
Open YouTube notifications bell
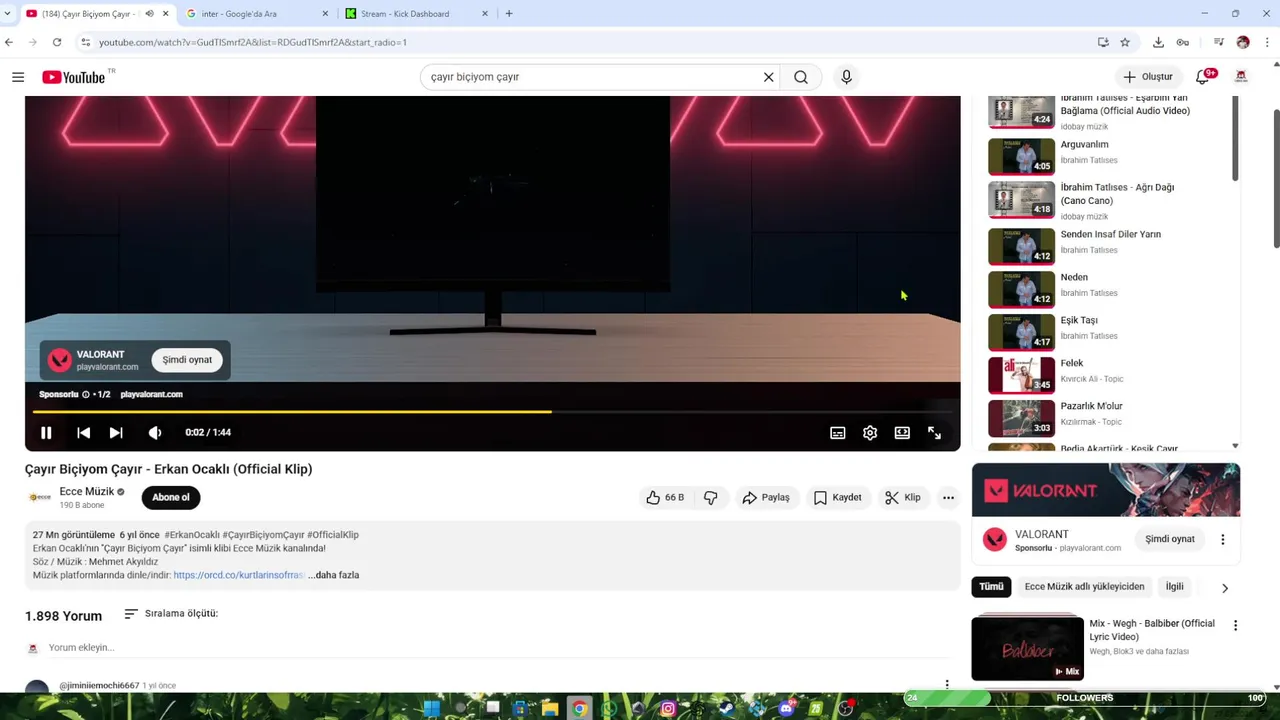click(1203, 77)
